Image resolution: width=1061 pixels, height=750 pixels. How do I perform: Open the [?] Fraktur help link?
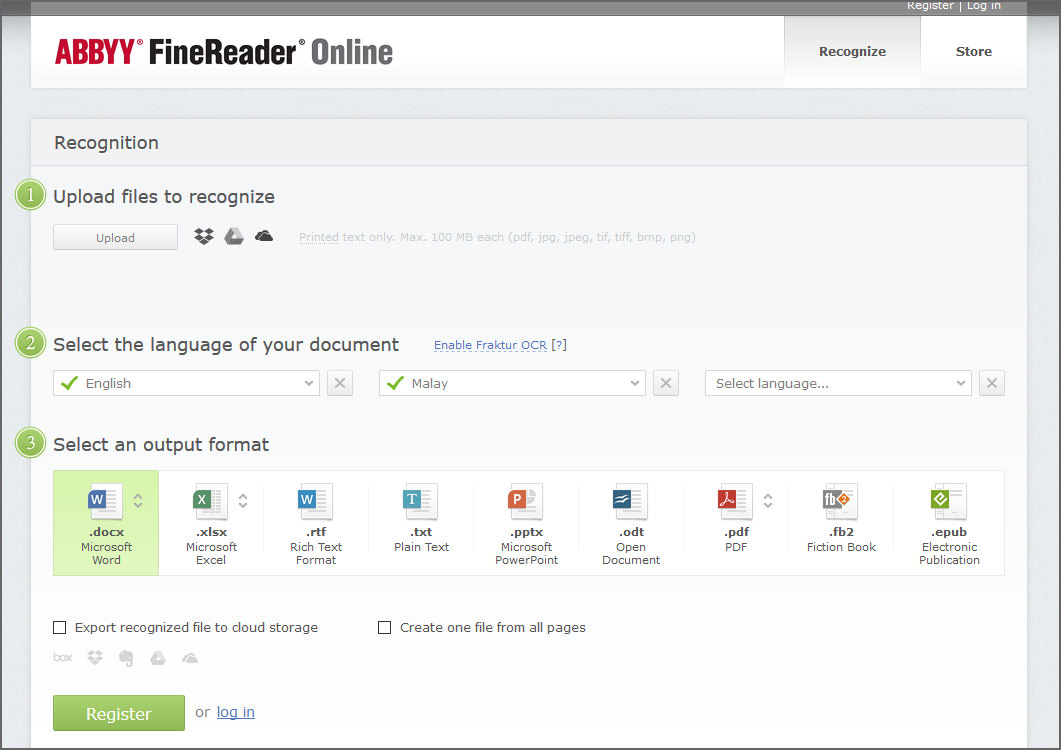point(559,345)
